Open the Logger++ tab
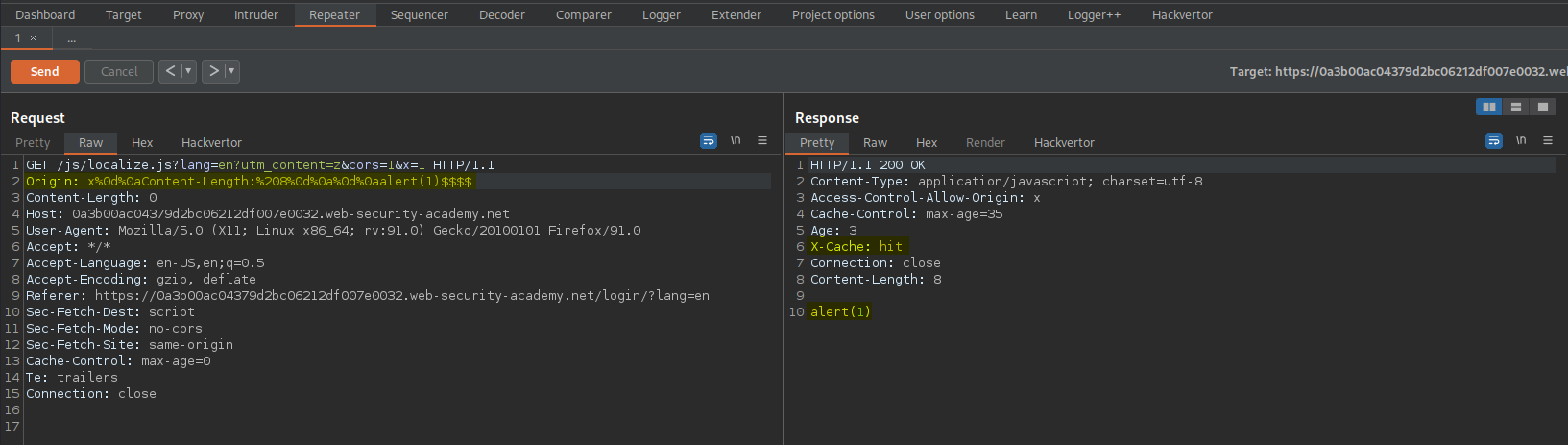Image resolution: width=1568 pixels, height=445 pixels. click(x=1094, y=14)
